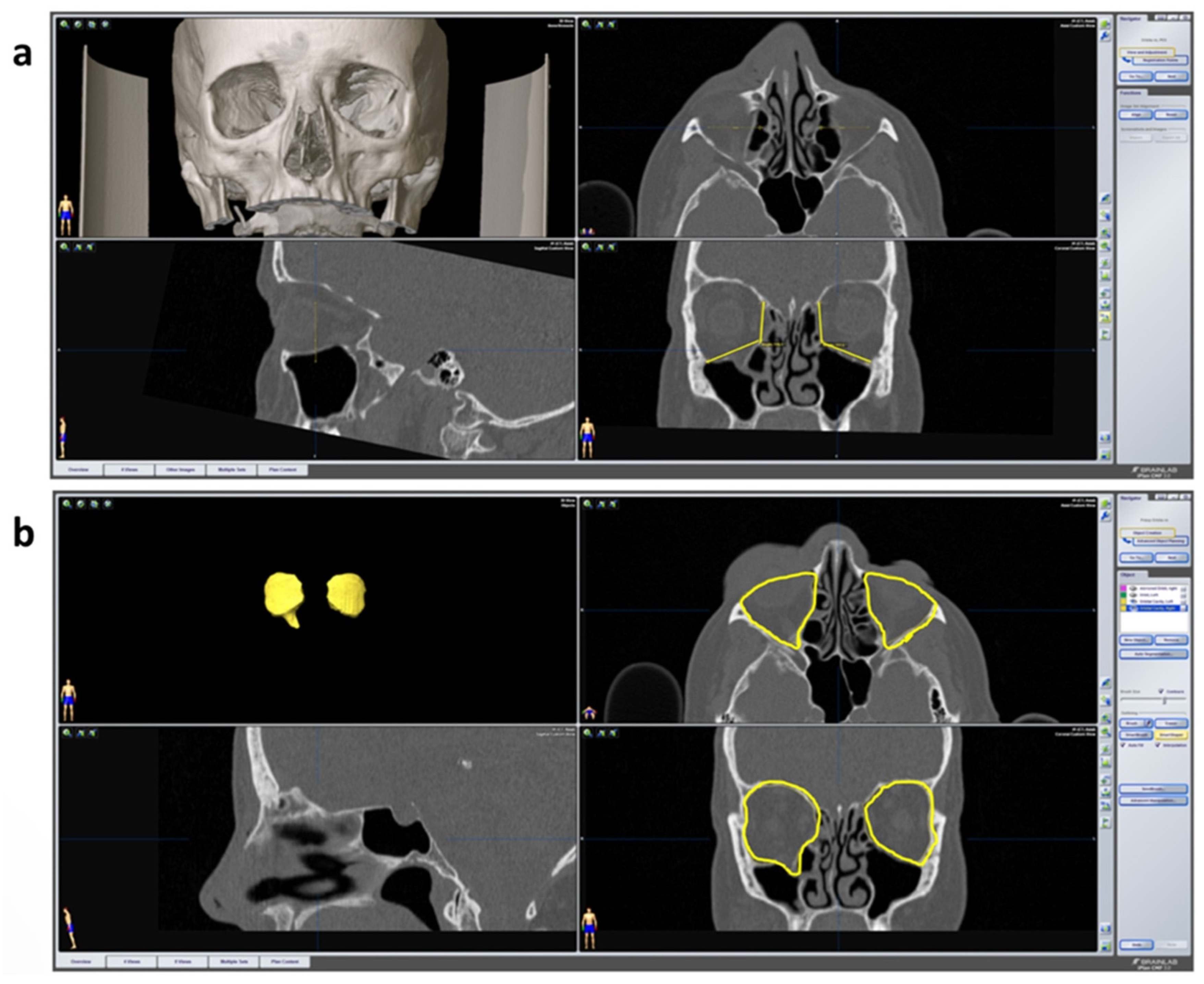Click green flag icon in lower side toolbar
The height and width of the screenshot is (984, 1204).
coord(1105,823)
